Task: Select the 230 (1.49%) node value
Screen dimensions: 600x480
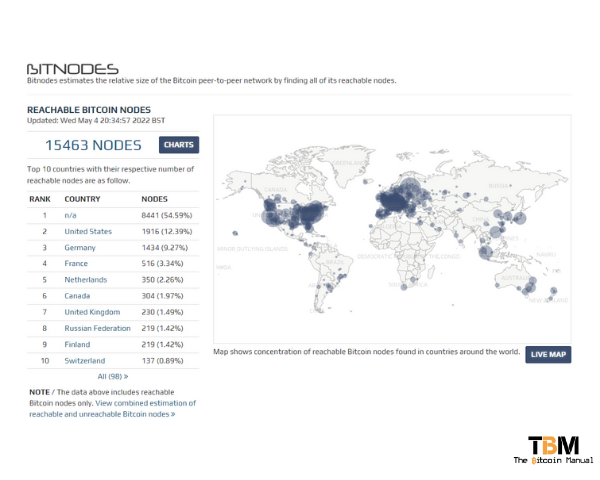Action: (x=162, y=312)
